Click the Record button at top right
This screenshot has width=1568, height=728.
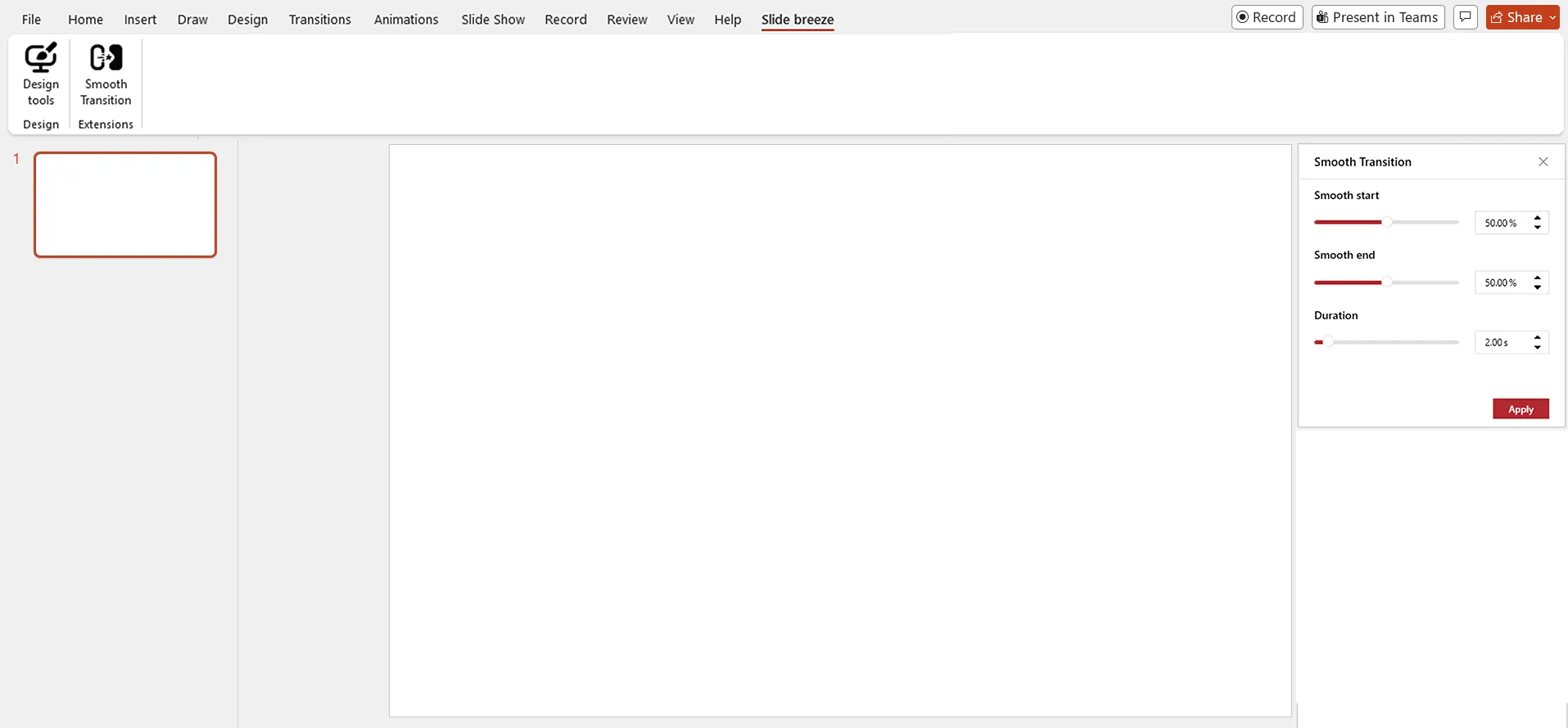1267,17
